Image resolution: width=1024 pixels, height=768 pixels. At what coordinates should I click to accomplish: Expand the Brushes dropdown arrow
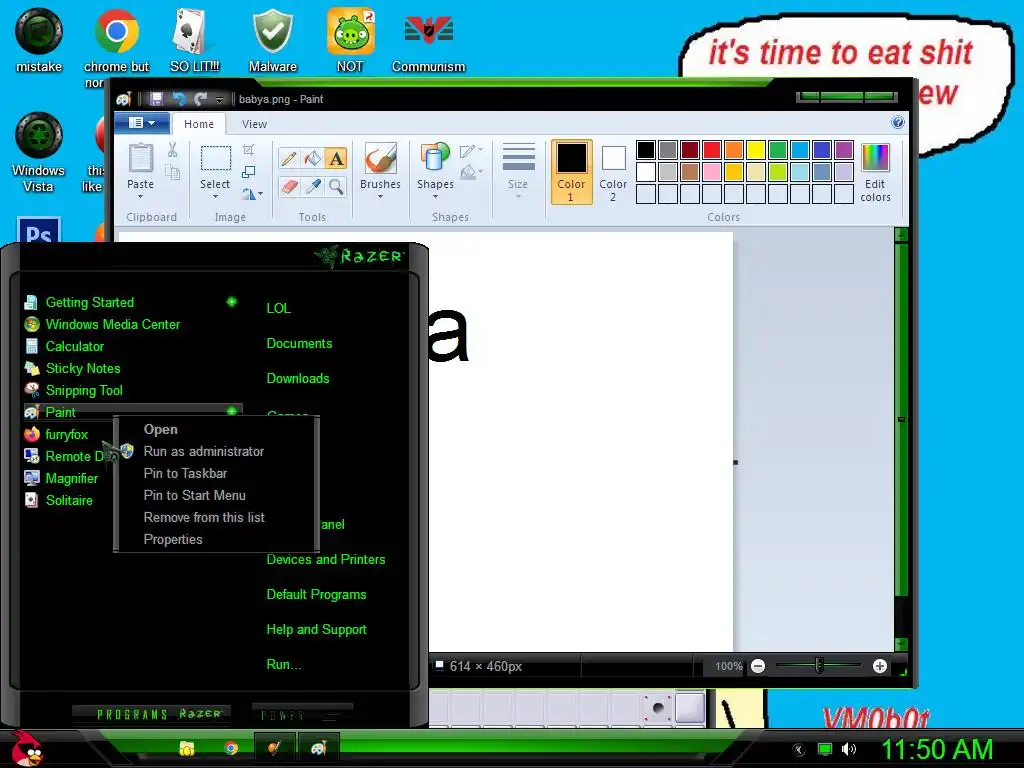[380, 197]
